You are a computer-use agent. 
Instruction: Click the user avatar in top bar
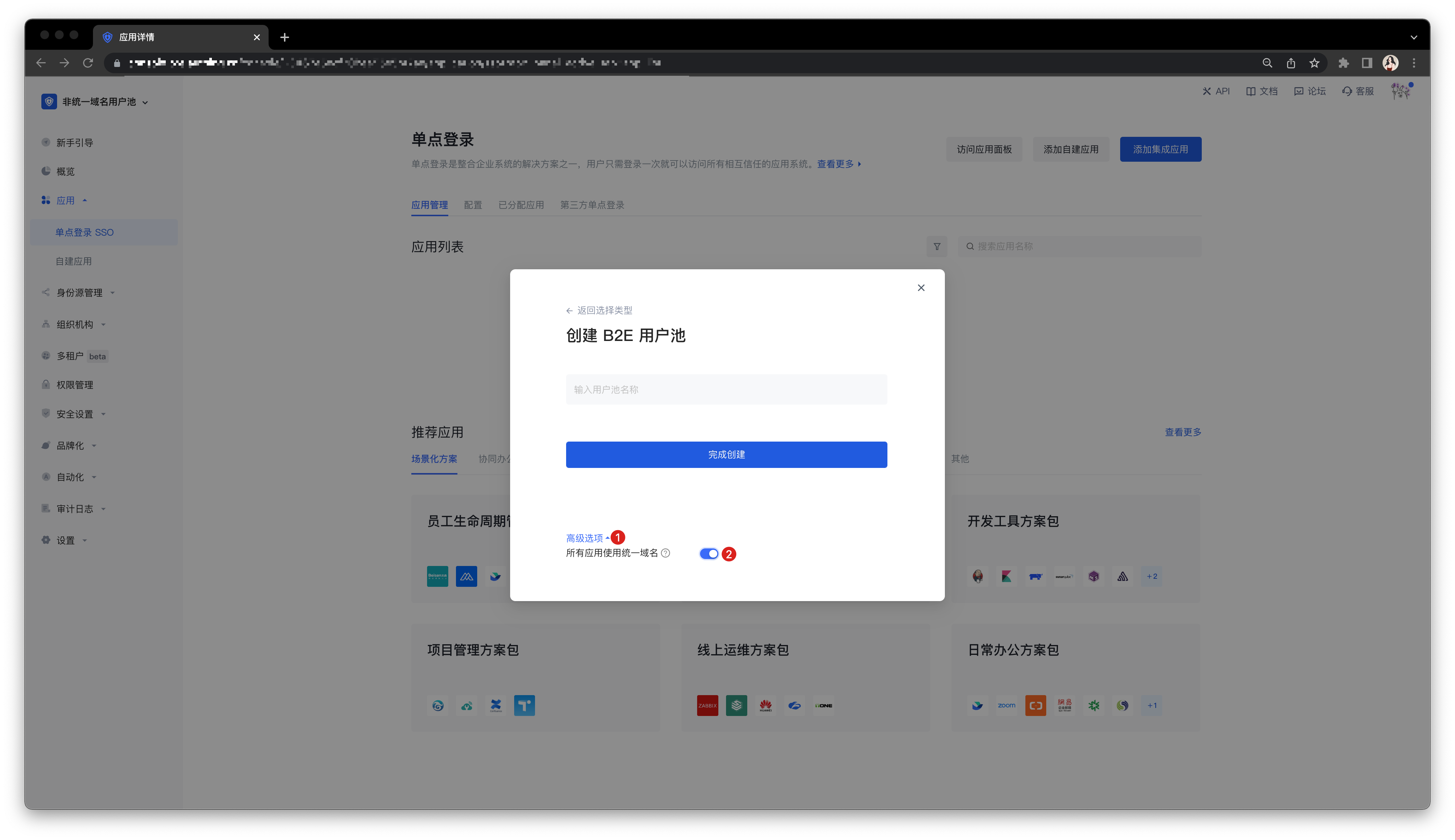[1400, 91]
